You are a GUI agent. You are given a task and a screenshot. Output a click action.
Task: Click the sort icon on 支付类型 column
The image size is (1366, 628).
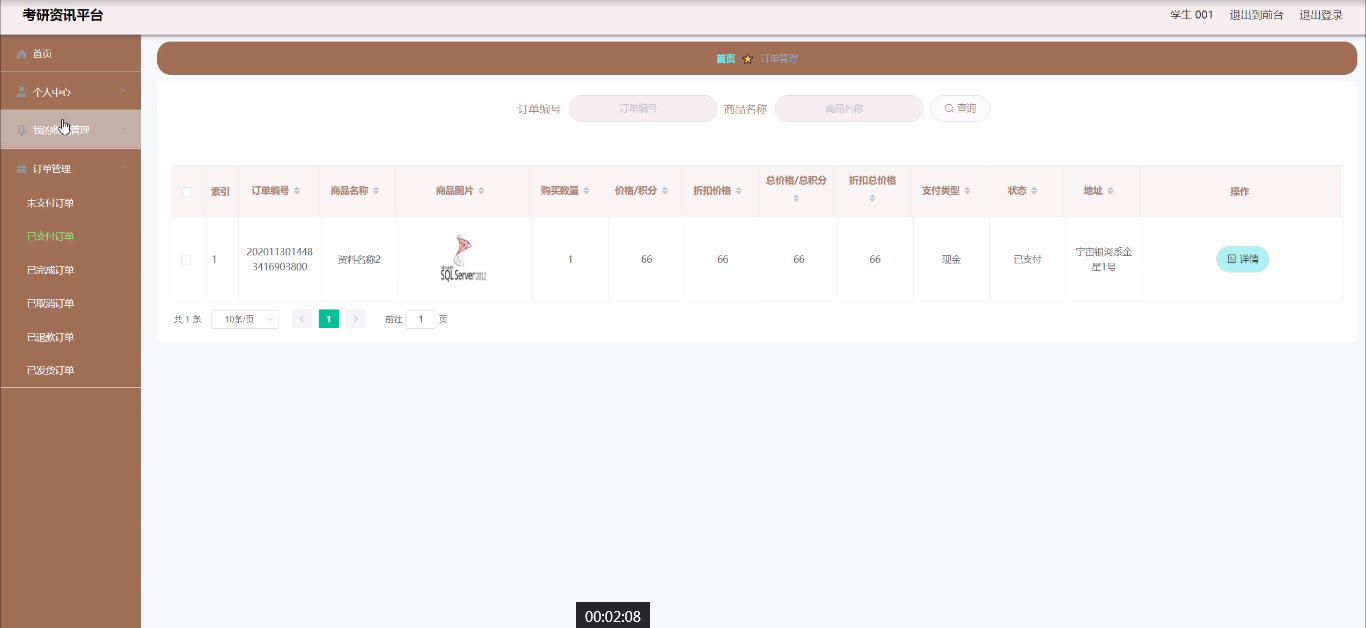(968, 191)
